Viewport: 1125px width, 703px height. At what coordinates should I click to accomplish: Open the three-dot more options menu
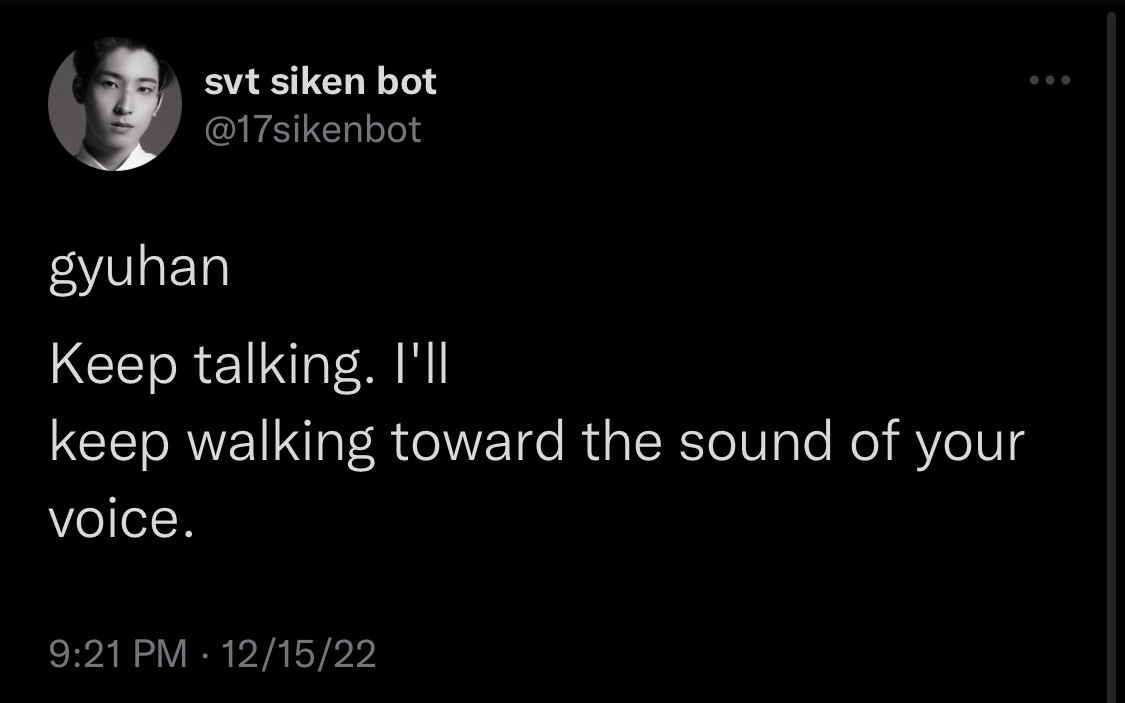[x=1050, y=80]
